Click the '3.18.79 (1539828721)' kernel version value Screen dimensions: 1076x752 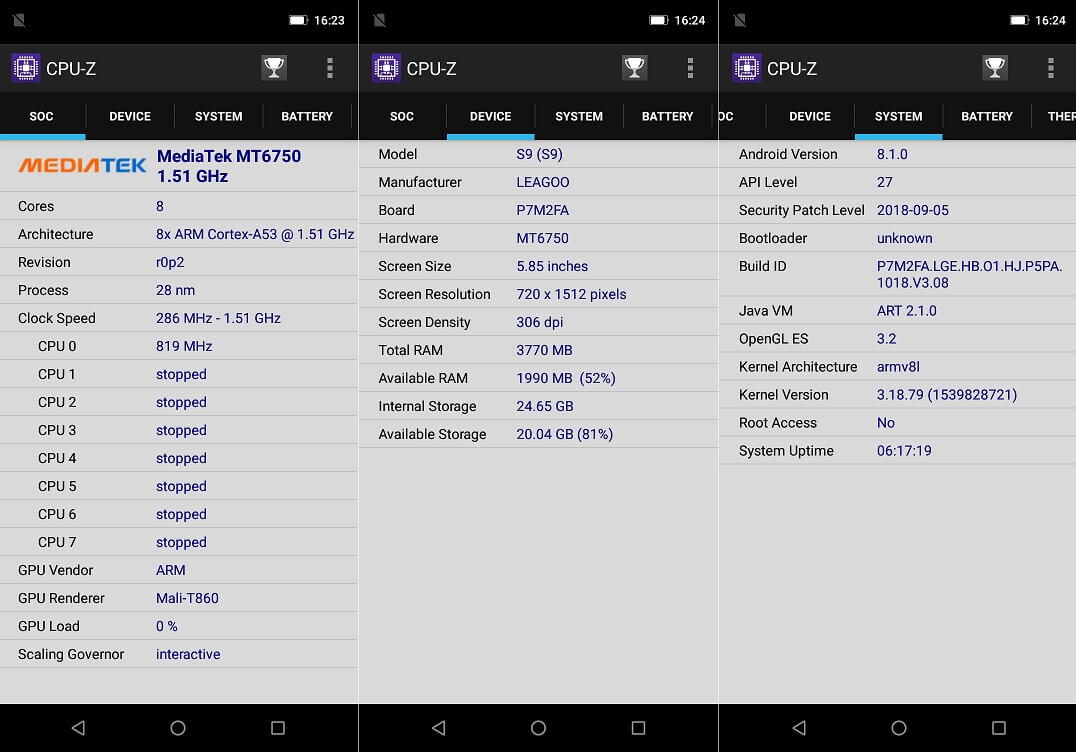pyautogui.click(x=946, y=395)
